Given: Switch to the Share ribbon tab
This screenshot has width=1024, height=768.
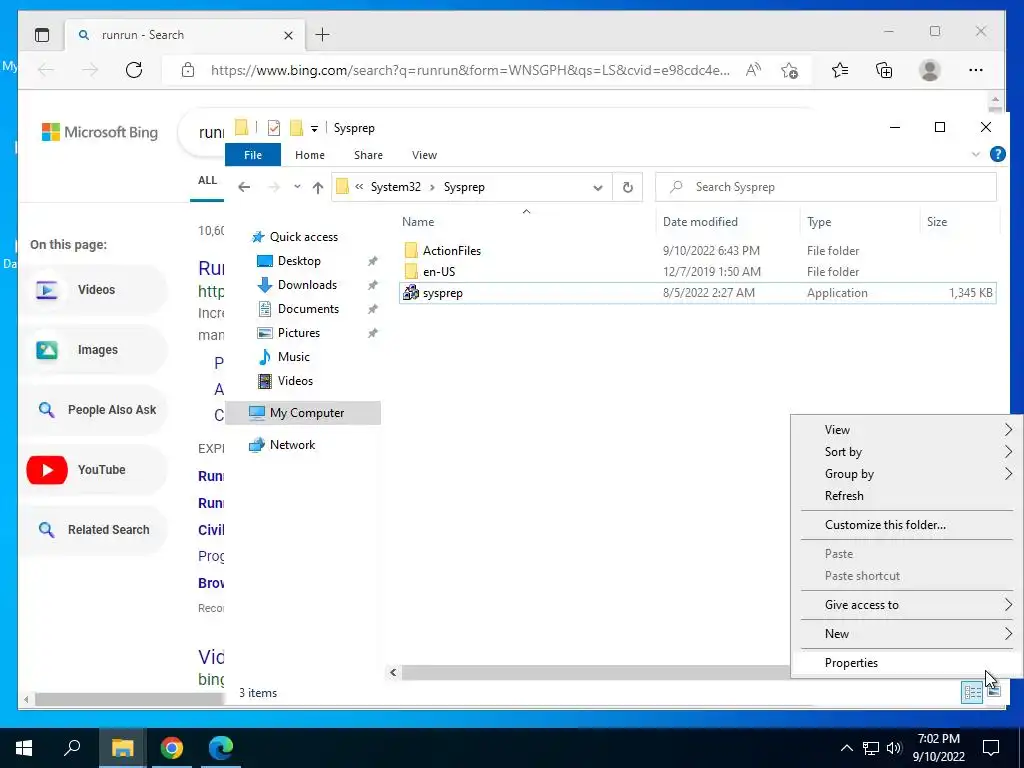Looking at the screenshot, I should click(368, 155).
